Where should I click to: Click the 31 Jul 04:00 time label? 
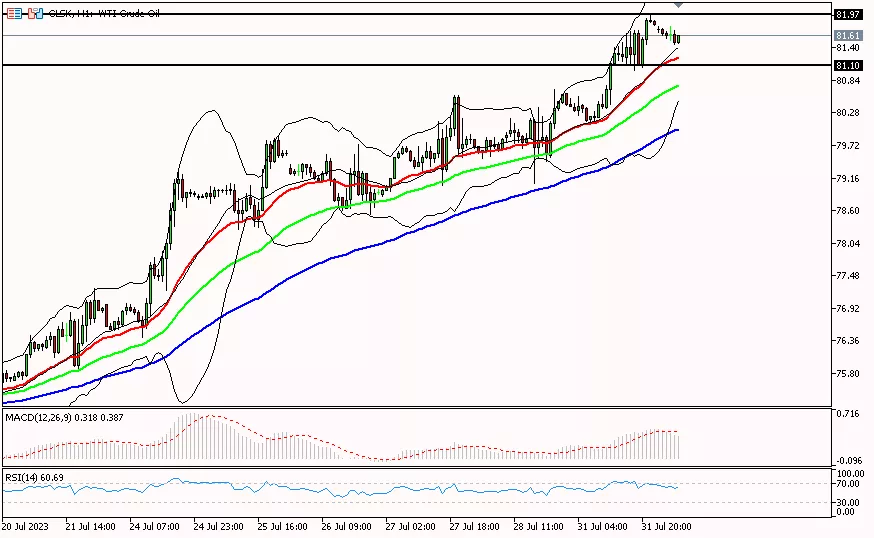(x=603, y=527)
